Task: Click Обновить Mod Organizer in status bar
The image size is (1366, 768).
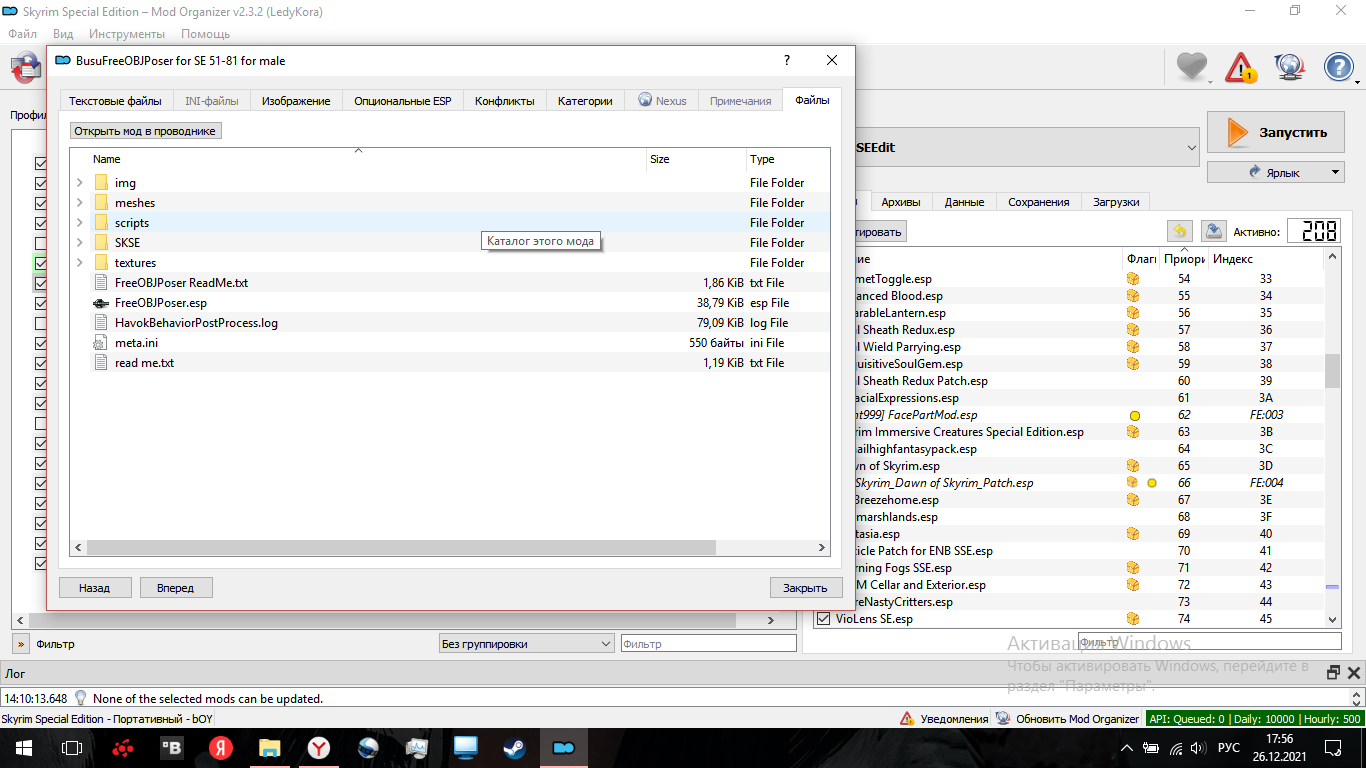Action: pyautogui.click(x=1077, y=719)
